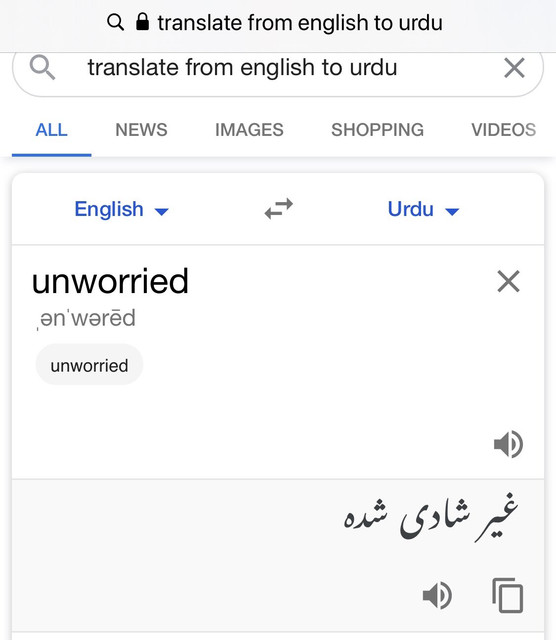Open the Urdu target language dropdown

point(423,209)
